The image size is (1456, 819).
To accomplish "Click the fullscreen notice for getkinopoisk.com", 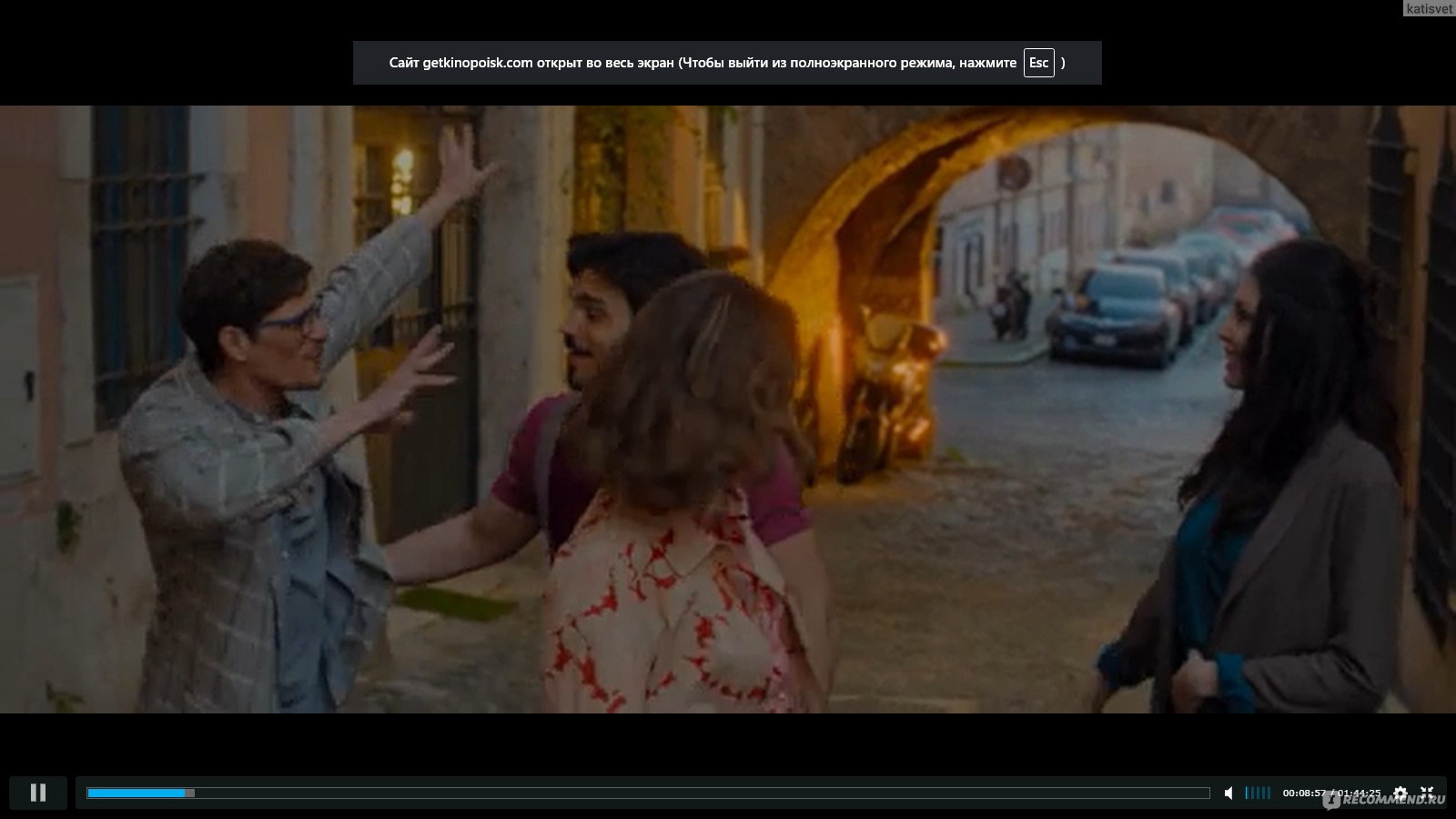I will tap(727, 63).
